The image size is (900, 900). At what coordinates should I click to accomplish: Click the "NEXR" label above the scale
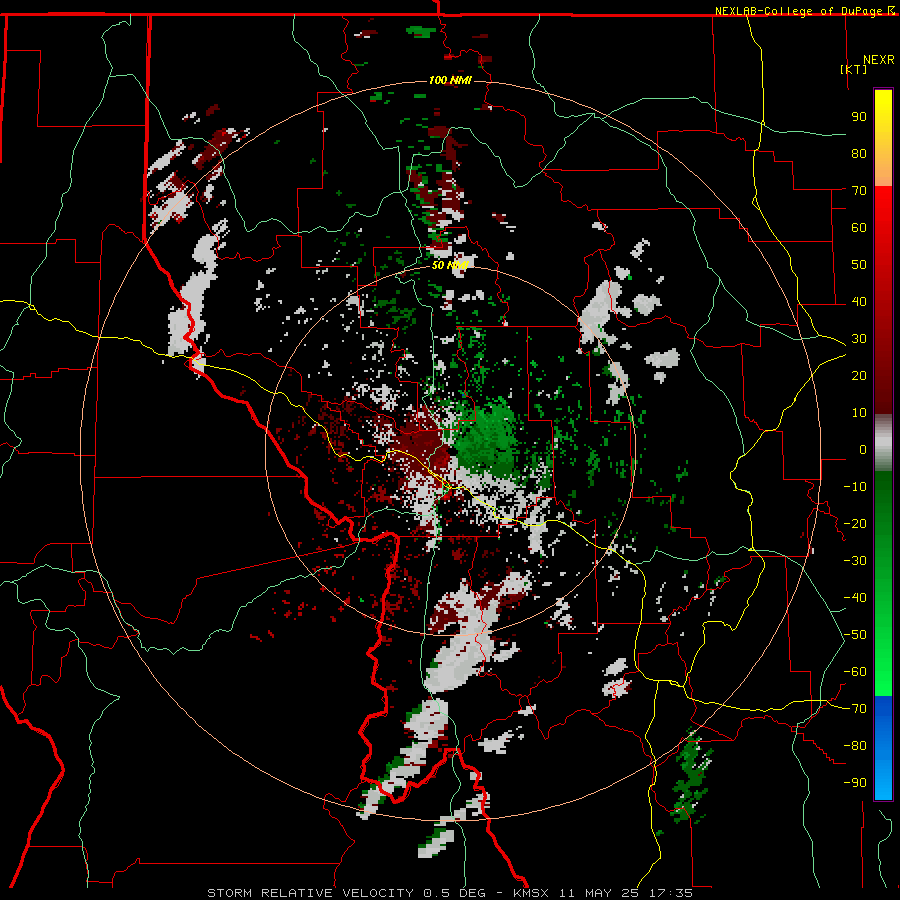click(x=878, y=60)
